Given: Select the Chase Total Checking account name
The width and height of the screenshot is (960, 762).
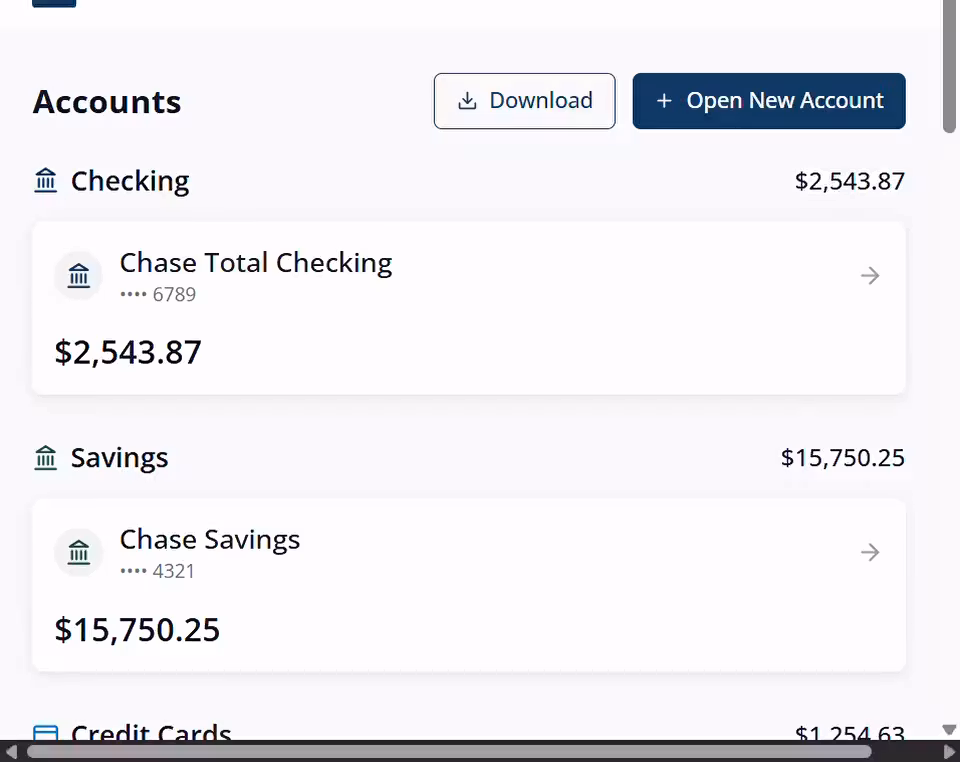Looking at the screenshot, I should point(256,263).
